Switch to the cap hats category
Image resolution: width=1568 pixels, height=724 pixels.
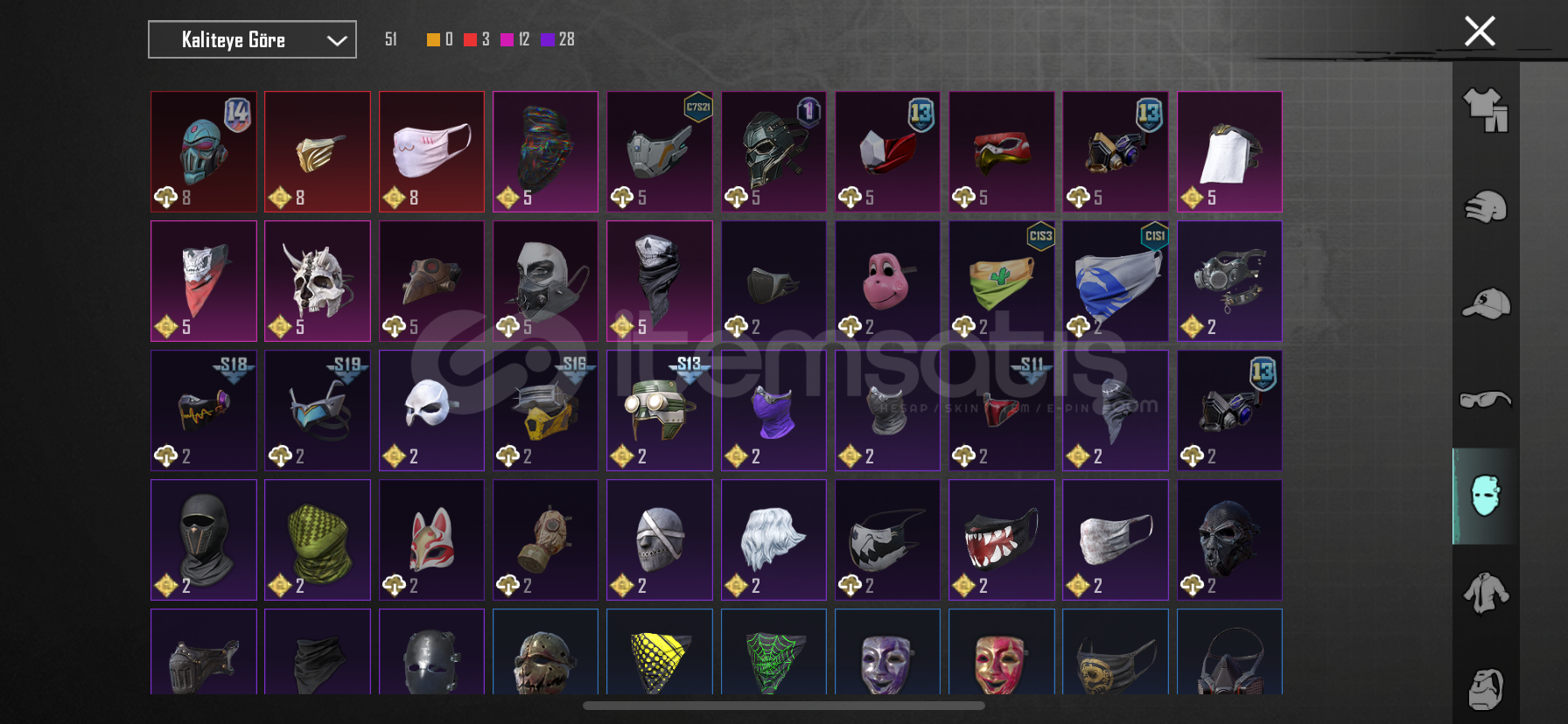click(x=1486, y=303)
